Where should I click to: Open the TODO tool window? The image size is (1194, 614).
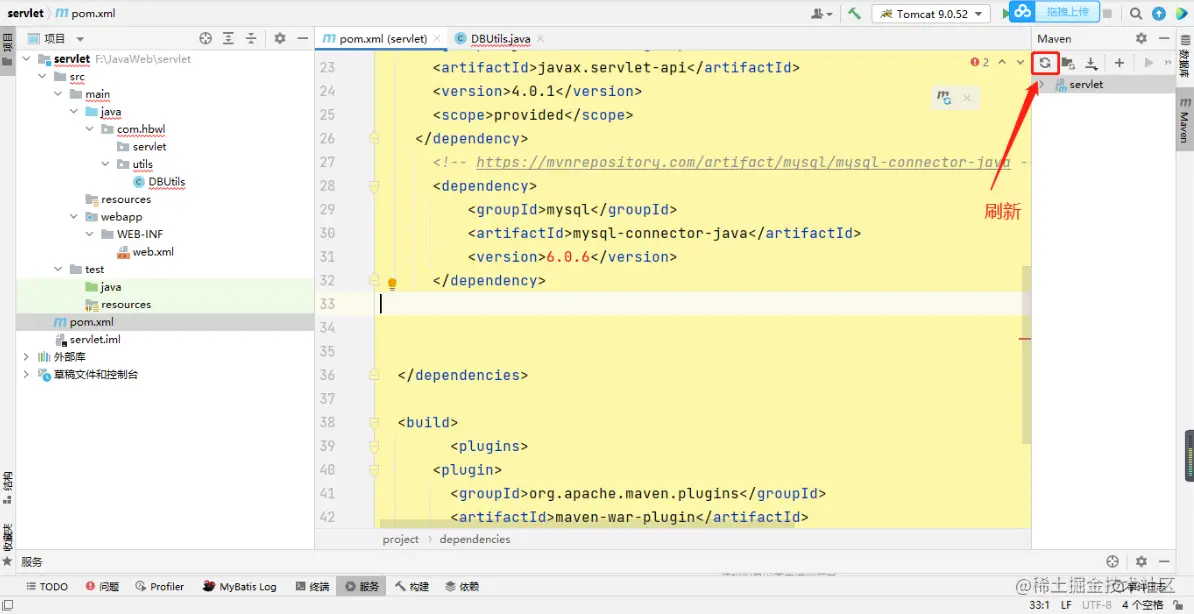click(47, 587)
